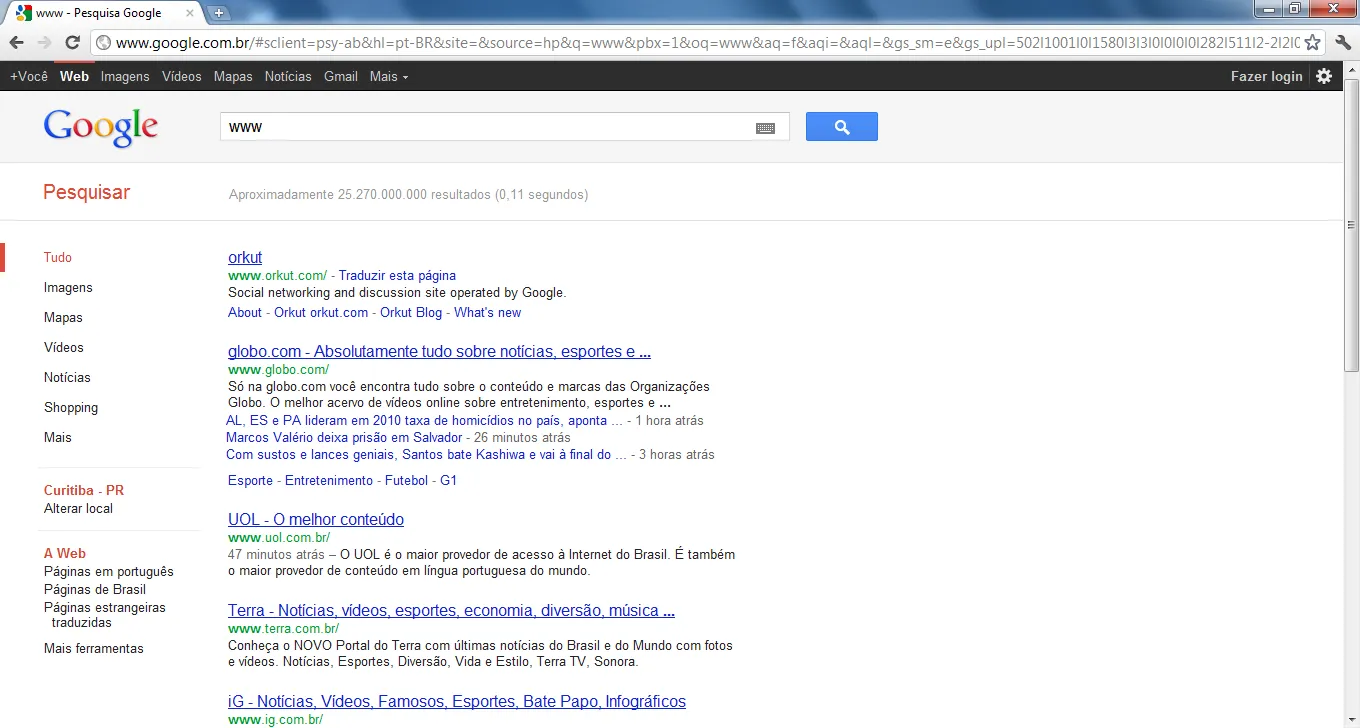The image size is (1360, 728).
Task: Expand Mais ferramentas in the sidebar
Action: click(x=94, y=648)
